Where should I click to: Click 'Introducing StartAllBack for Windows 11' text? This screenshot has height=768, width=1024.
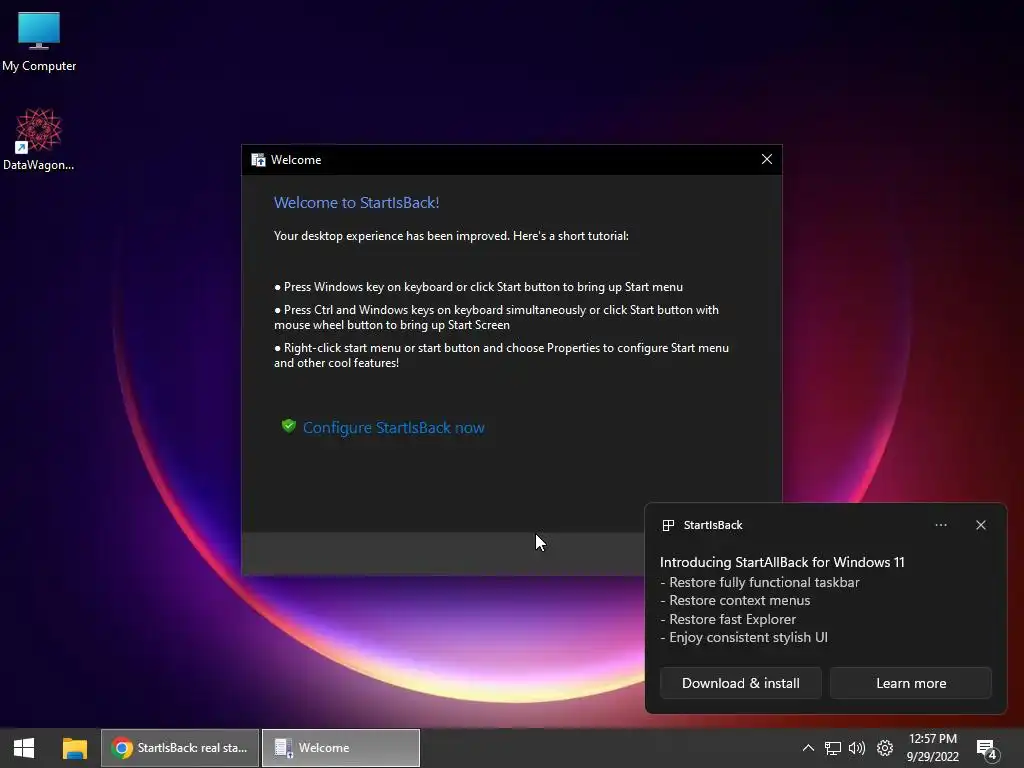[x=782, y=562]
